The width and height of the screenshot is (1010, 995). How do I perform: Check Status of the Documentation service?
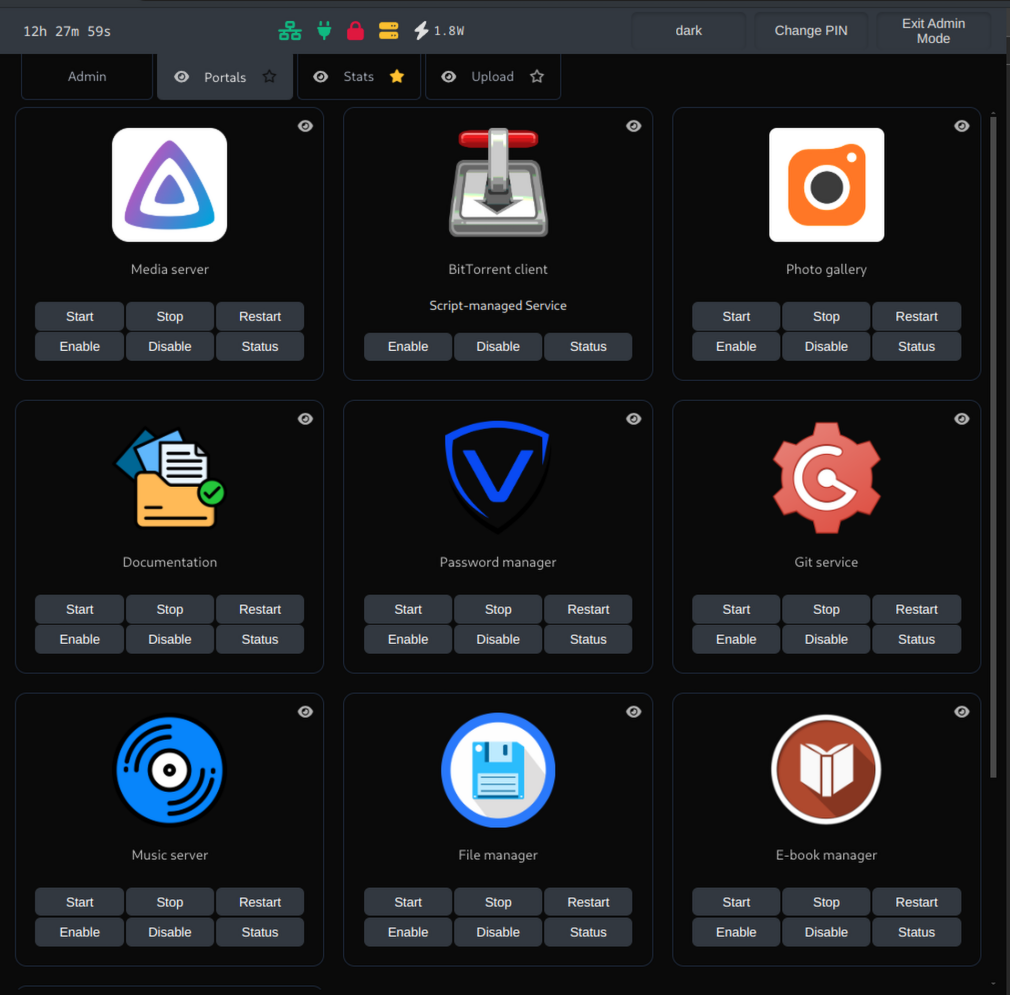point(260,640)
